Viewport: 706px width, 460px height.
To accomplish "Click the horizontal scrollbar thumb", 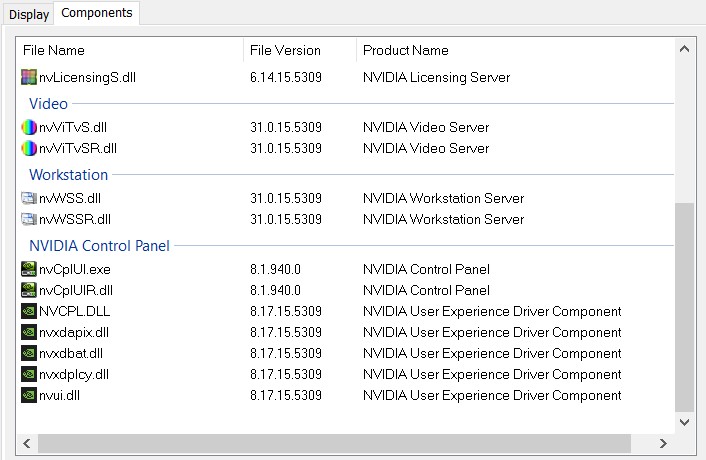I will (335, 443).
